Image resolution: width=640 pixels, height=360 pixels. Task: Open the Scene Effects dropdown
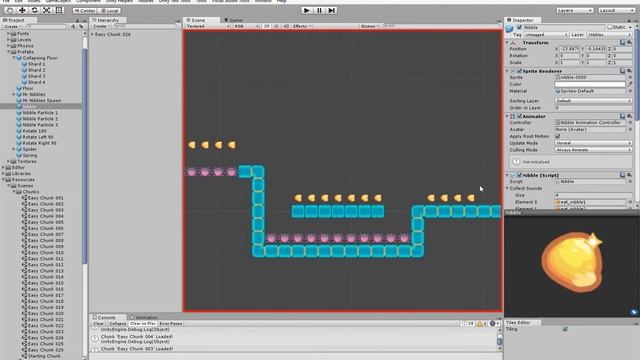(302, 26)
